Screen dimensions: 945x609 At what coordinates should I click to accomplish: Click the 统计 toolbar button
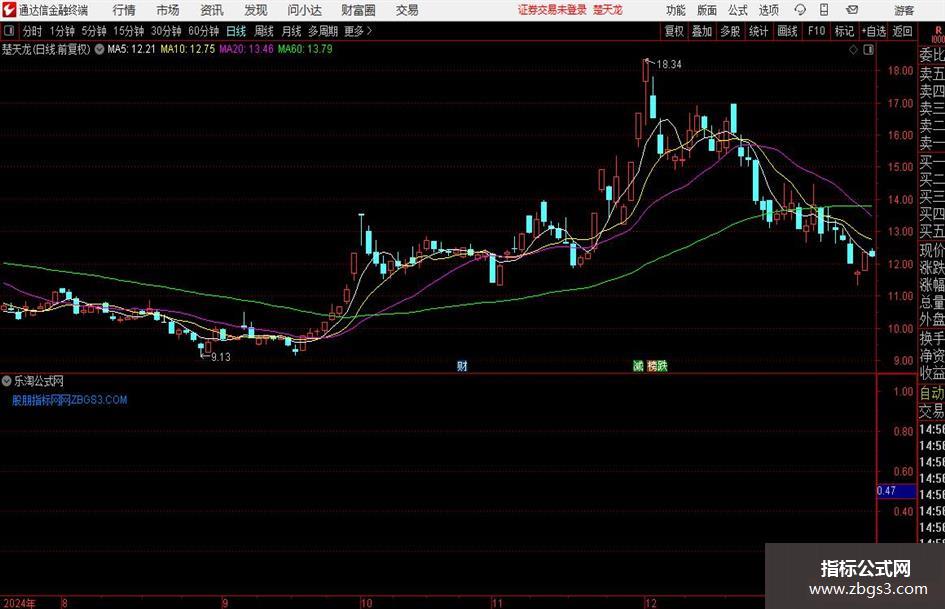point(758,31)
